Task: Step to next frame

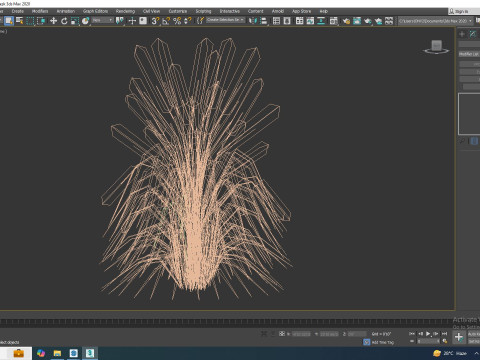Action: click(436, 333)
